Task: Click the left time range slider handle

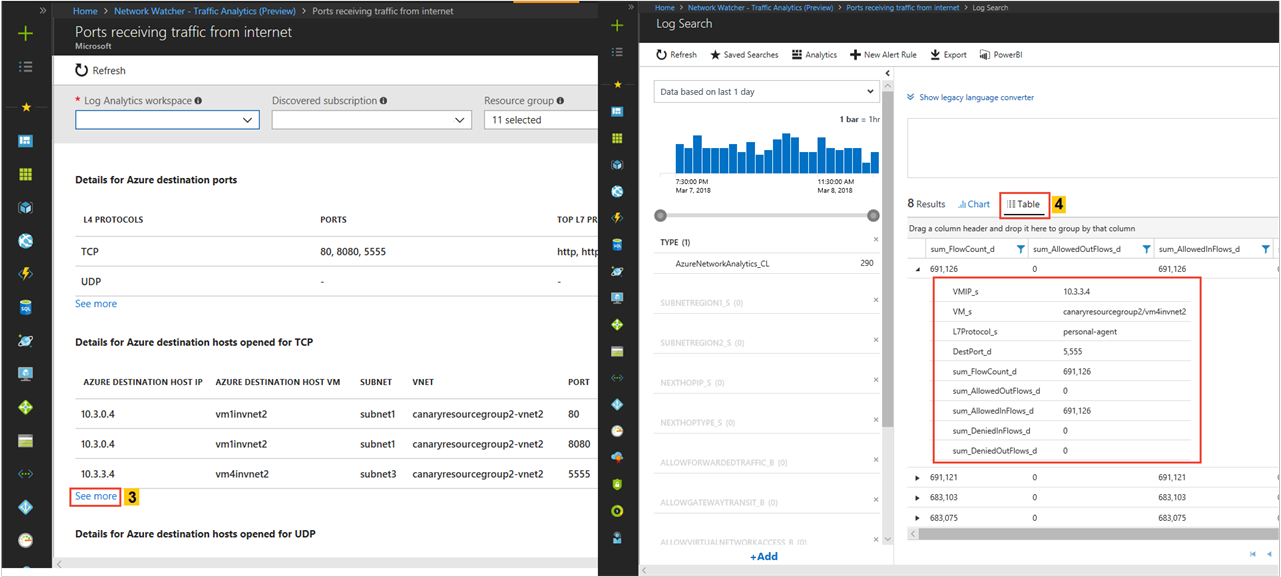Action: (x=660, y=215)
